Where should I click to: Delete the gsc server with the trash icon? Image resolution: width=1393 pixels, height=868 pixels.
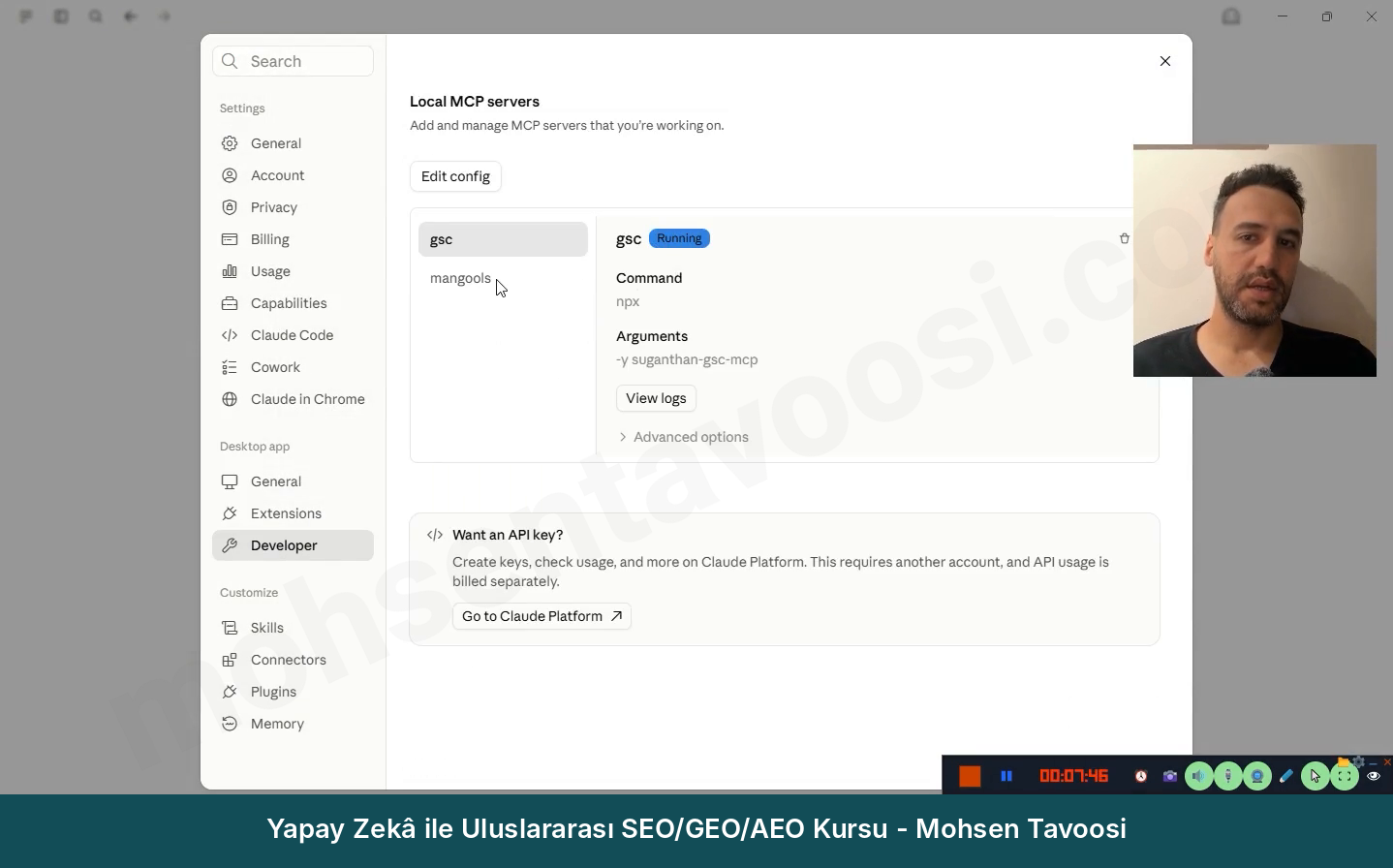click(x=1124, y=238)
